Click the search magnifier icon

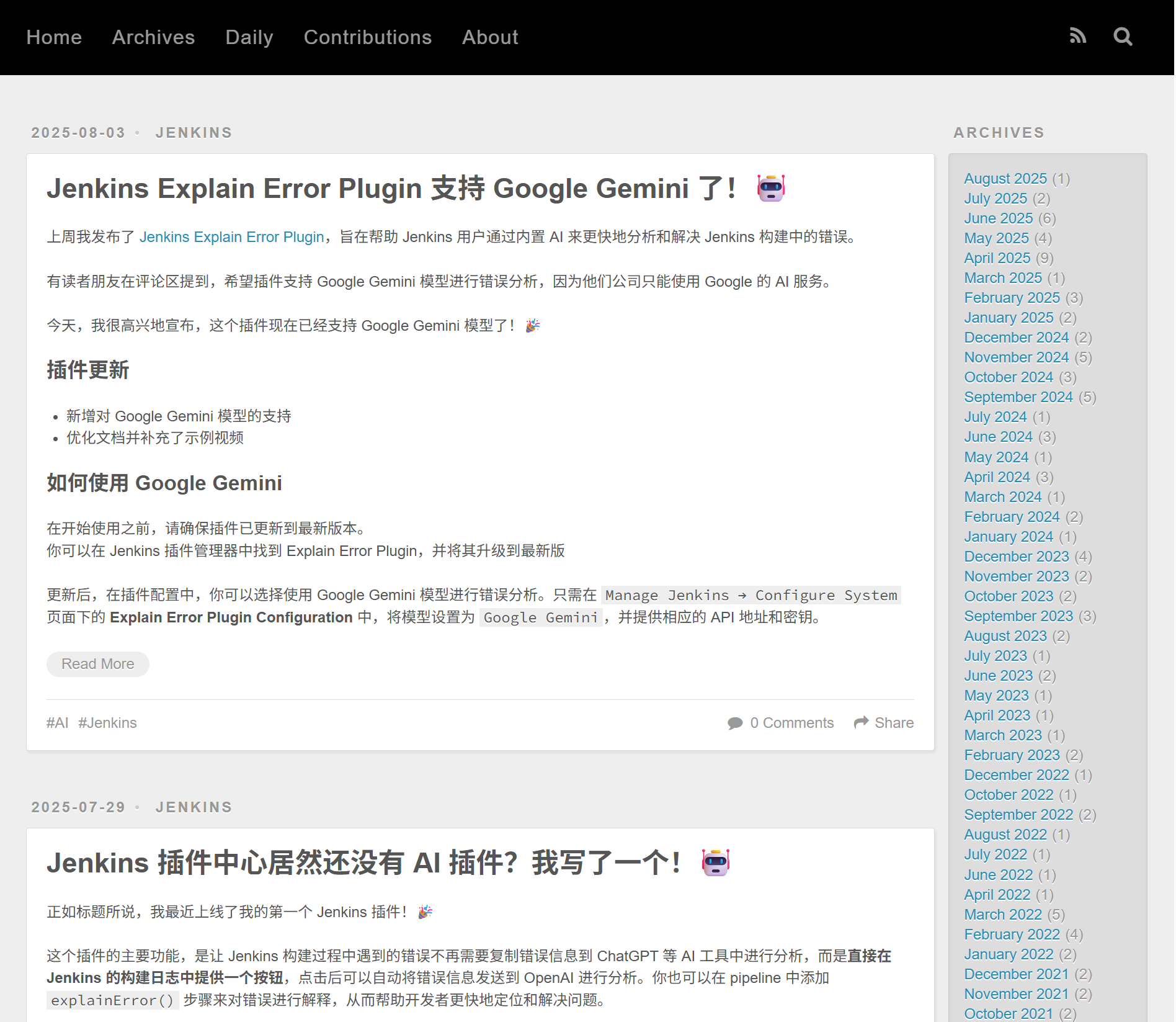pos(1123,37)
